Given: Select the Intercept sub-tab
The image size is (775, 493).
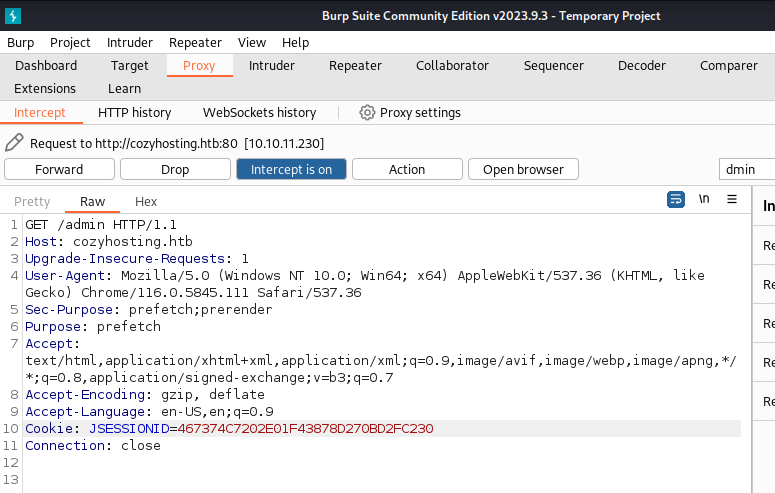Looking at the screenshot, I should click(40, 113).
